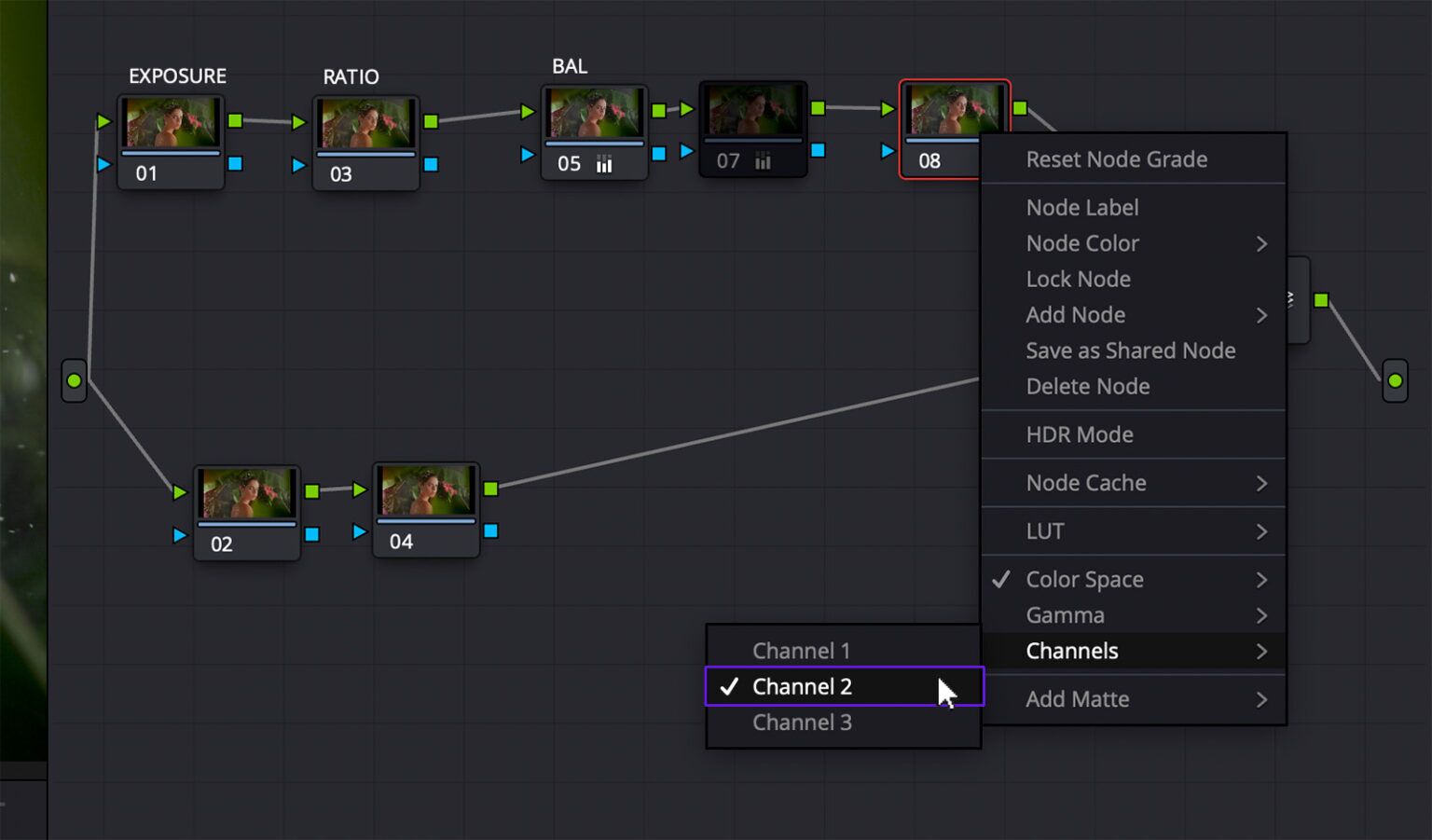
Task: Select node 04's thumbnail
Action: pos(425,492)
